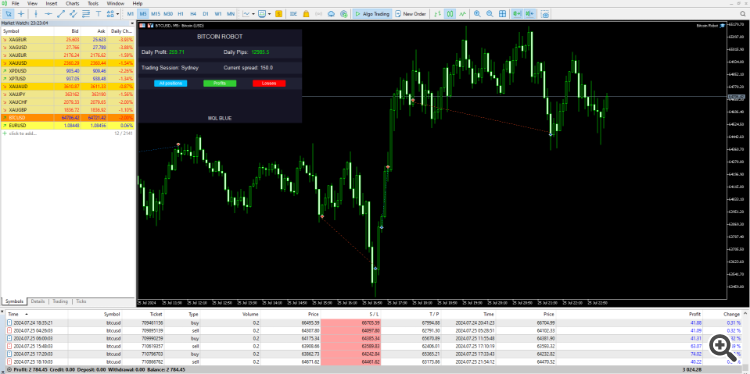Open the indicators list icon
Viewport: 750px width, 374px height.
click(246, 14)
